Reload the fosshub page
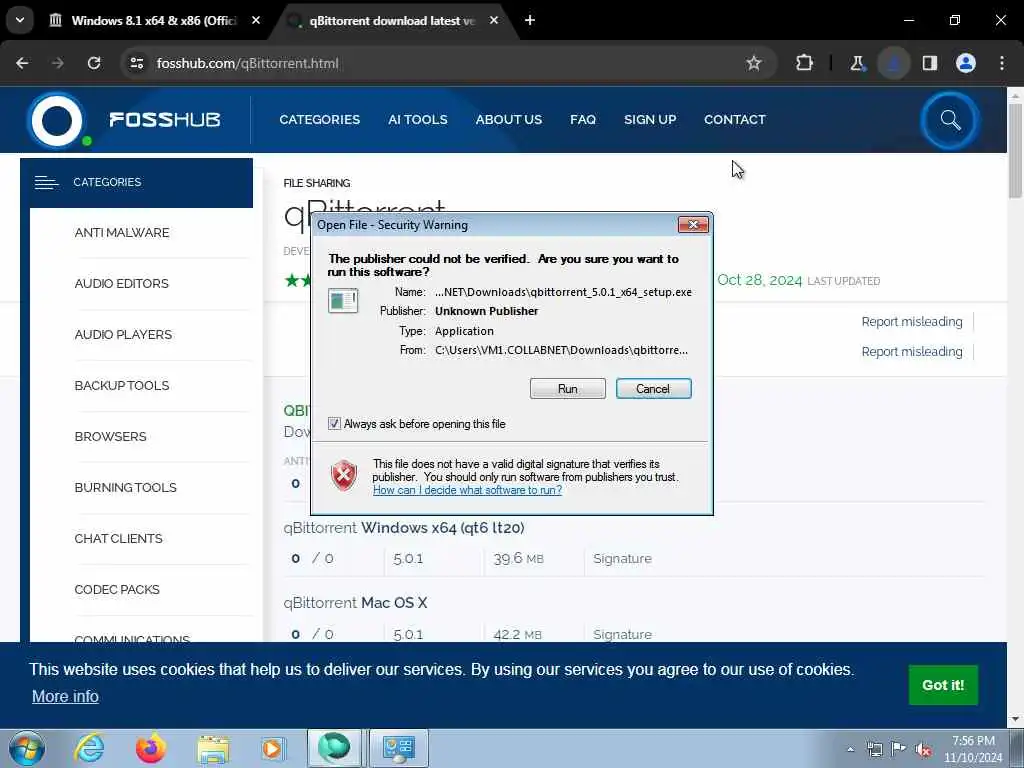 point(94,63)
